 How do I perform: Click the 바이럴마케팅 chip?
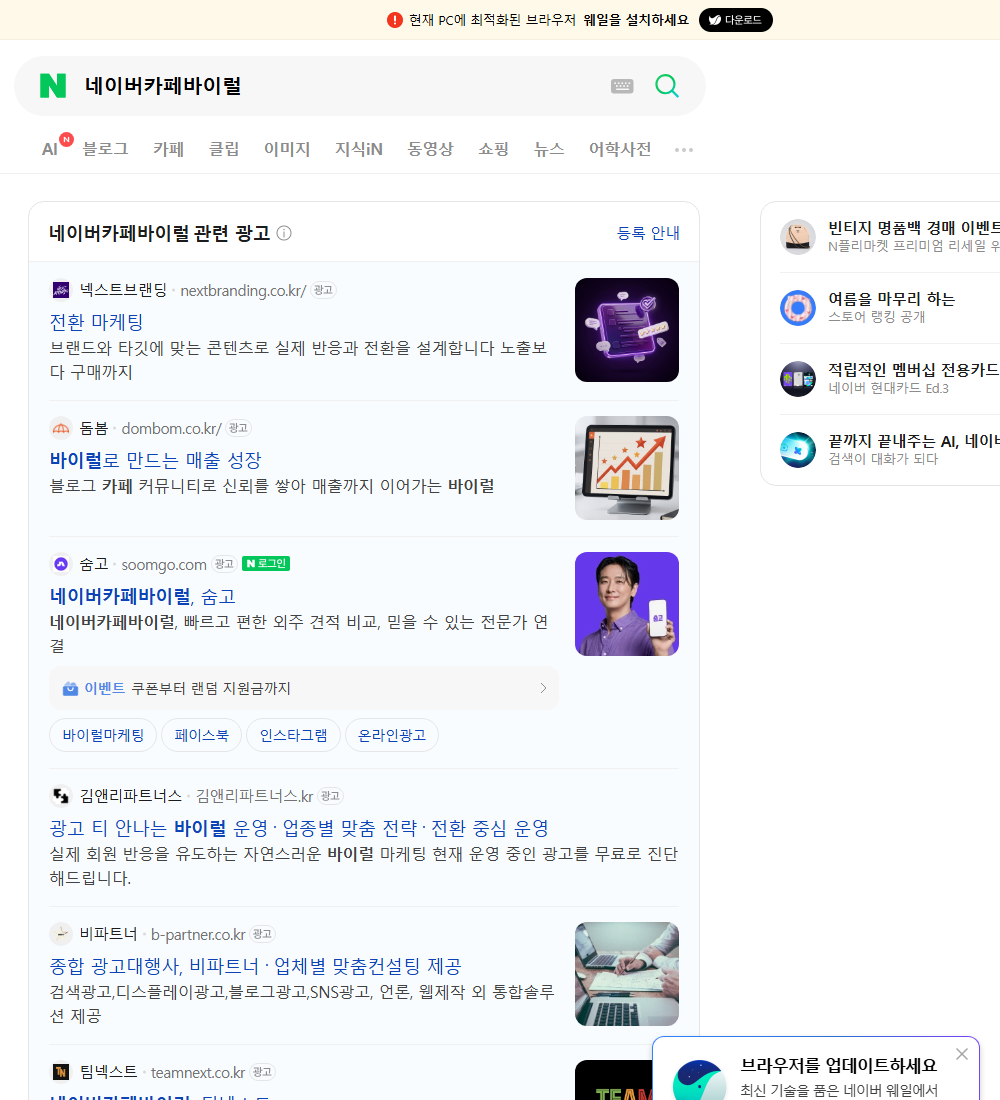pyautogui.click(x=103, y=735)
